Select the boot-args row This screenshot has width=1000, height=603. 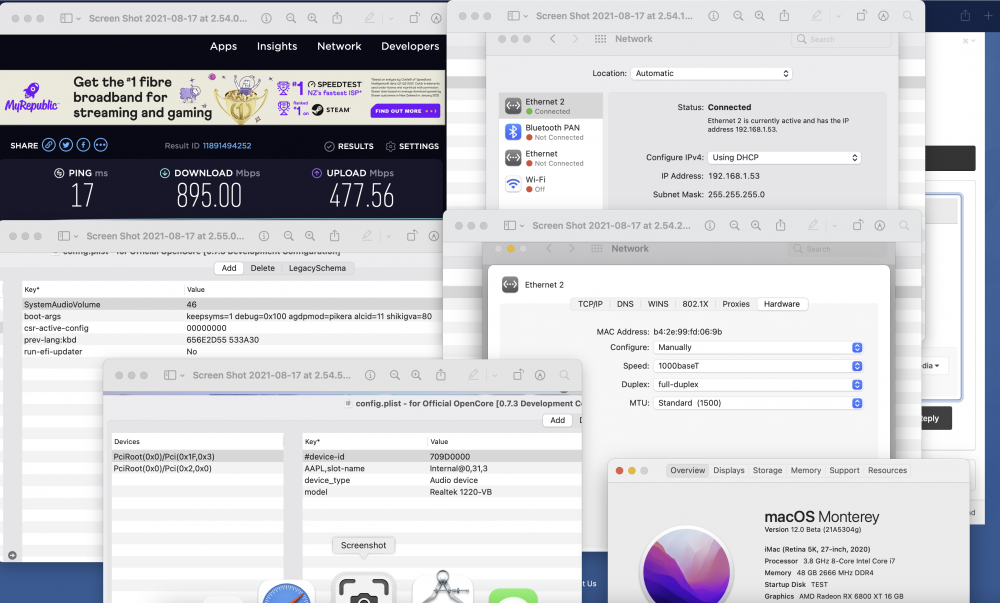coord(233,316)
